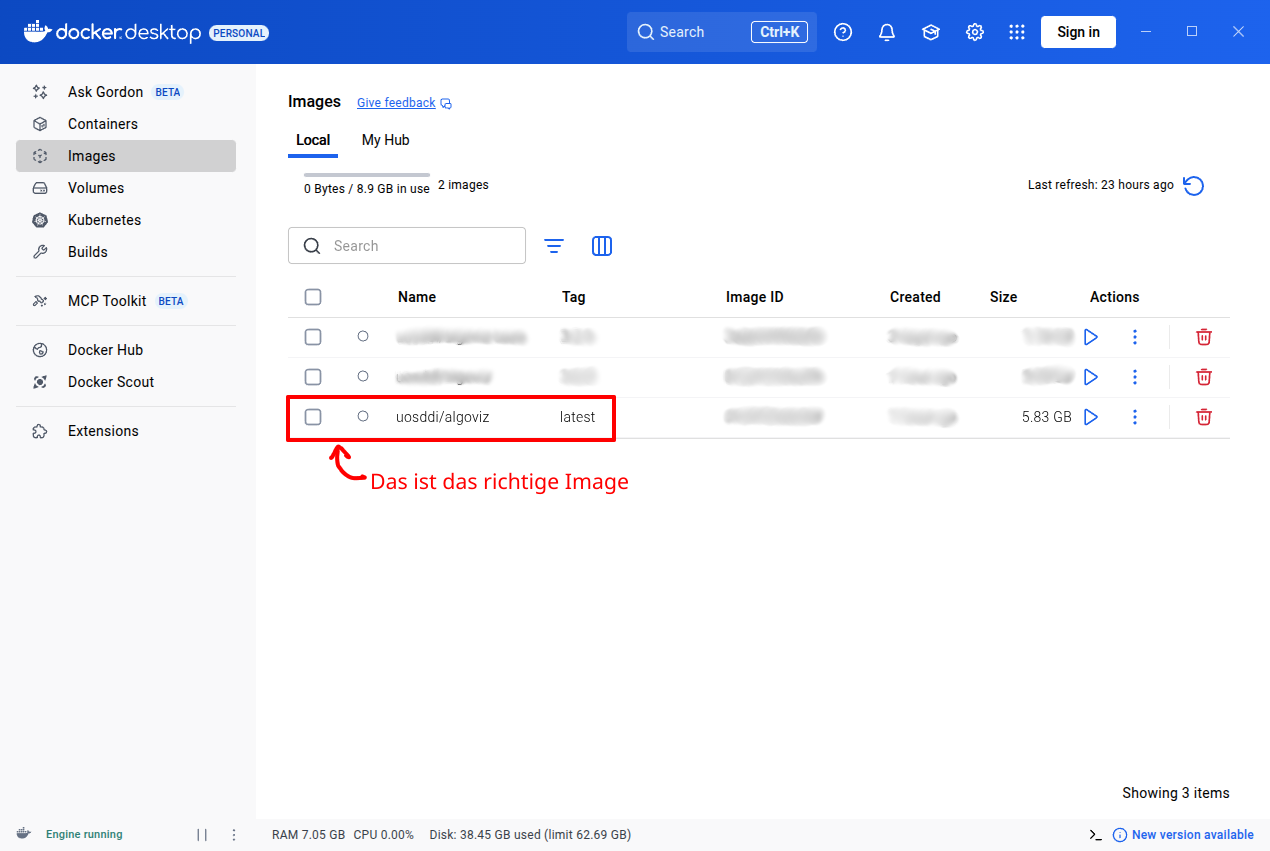The height and width of the screenshot is (851, 1270).
Task: Open Containers in the sidebar
Action: click(x=103, y=124)
